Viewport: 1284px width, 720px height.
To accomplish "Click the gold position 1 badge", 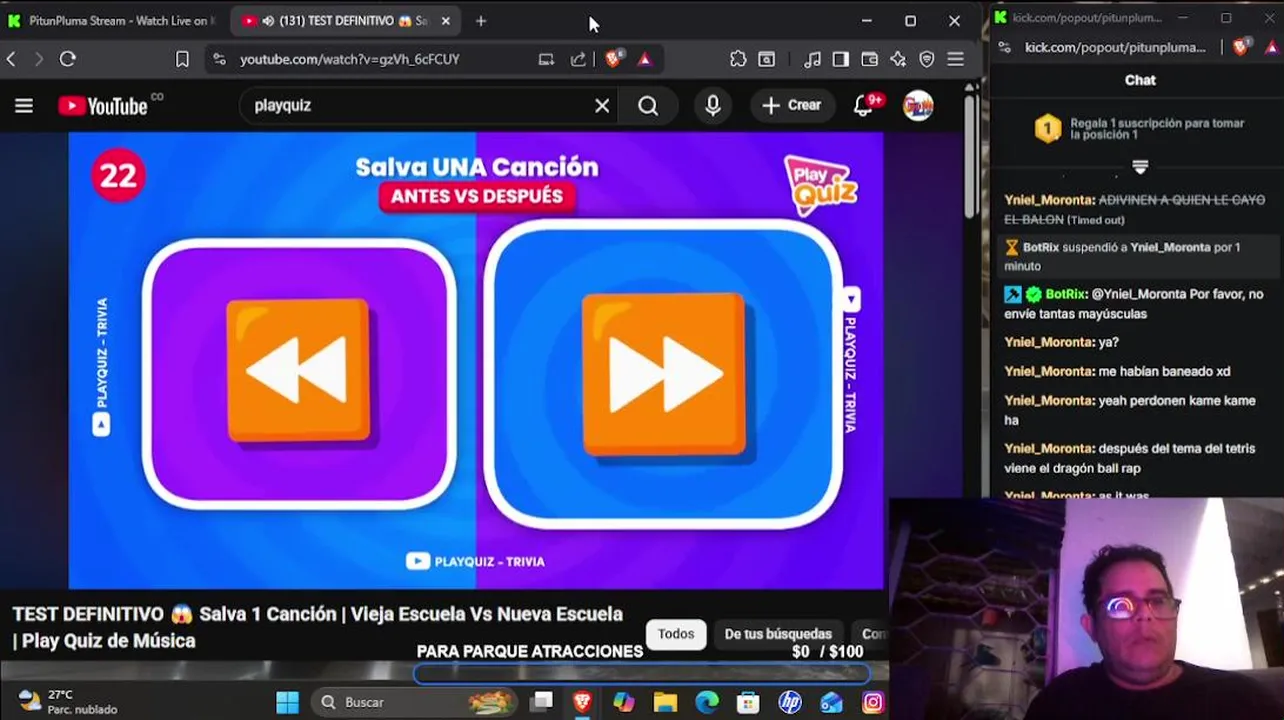I will tap(1047, 128).
